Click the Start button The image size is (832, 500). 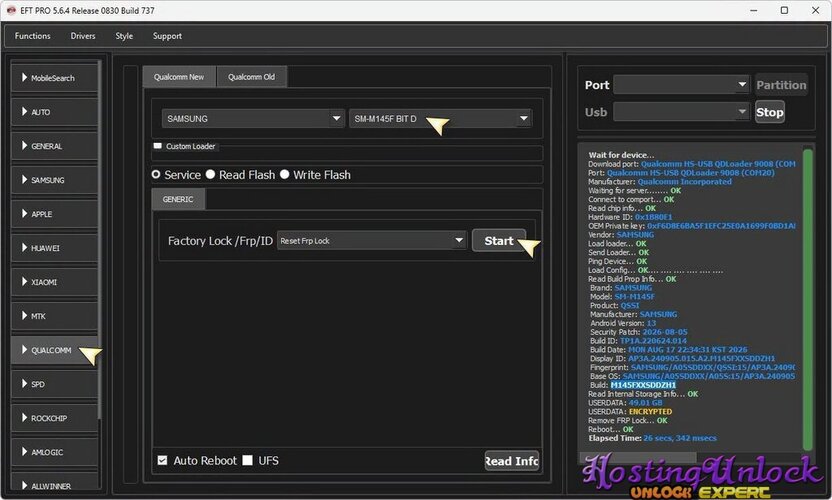coord(499,240)
